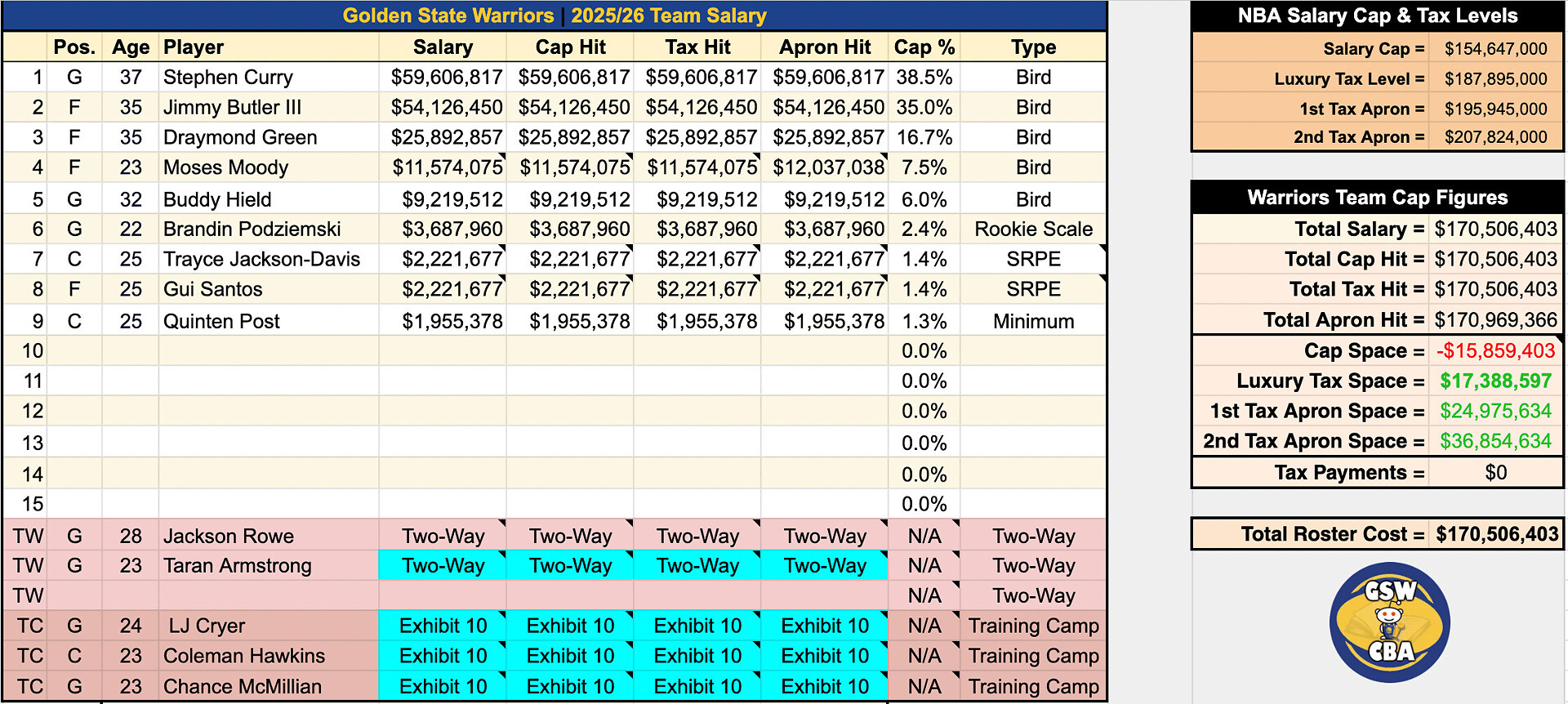
Task: Click the Quinten Post Minimum type cell
Action: pyautogui.click(x=1033, y=322)
